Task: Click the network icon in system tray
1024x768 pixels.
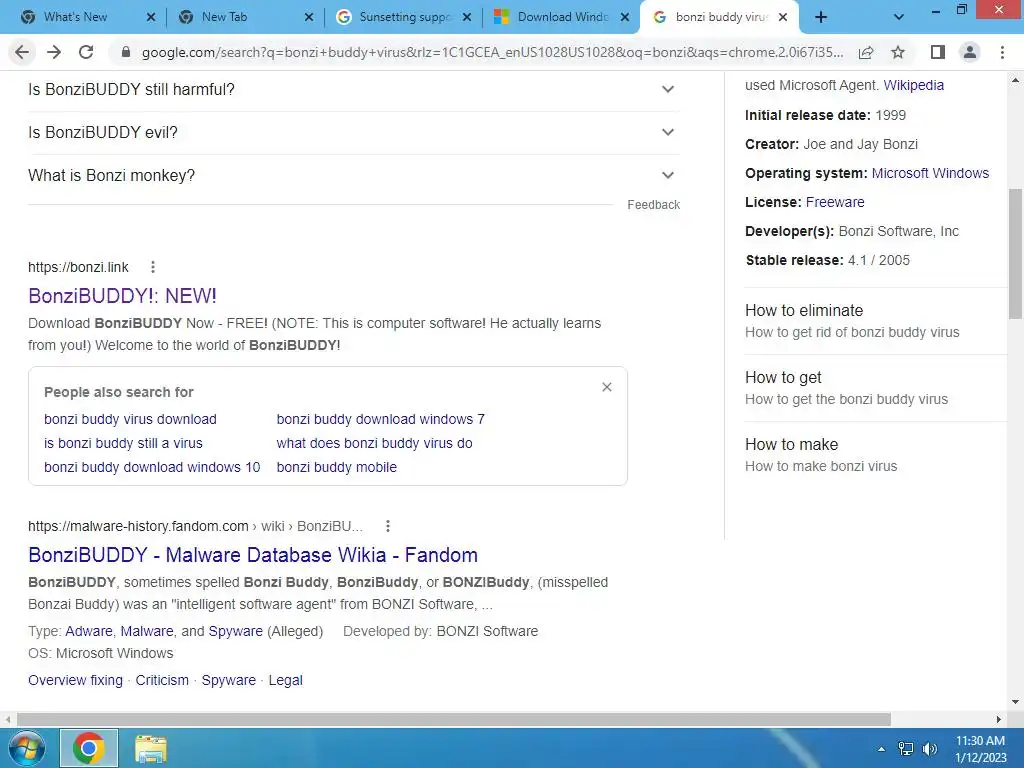Action: click(x=906, y=749)
